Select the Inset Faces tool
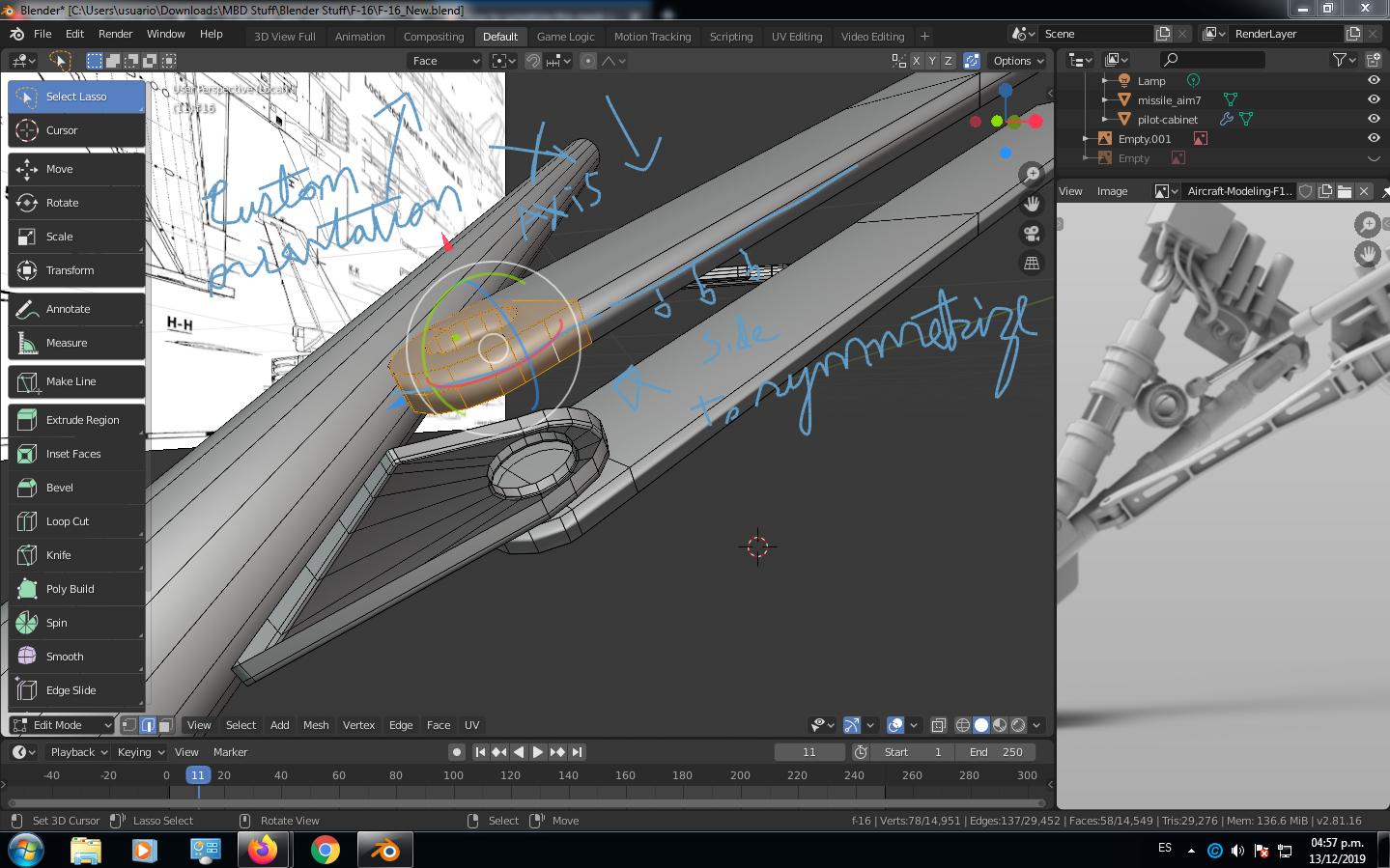The width and height of the screenshot is (1390, 868). click(x=76, y=454)
